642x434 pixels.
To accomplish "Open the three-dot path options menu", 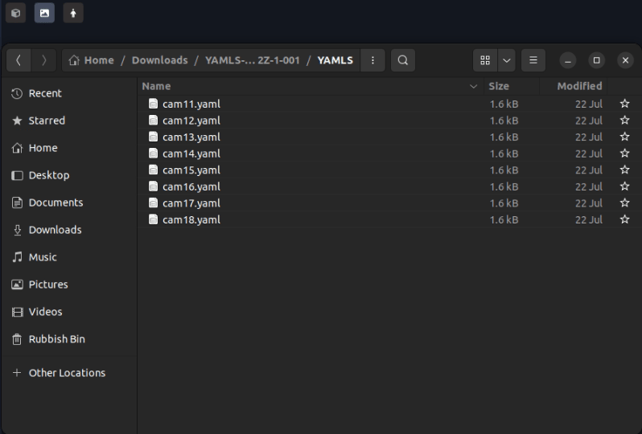I will (373, 60).
